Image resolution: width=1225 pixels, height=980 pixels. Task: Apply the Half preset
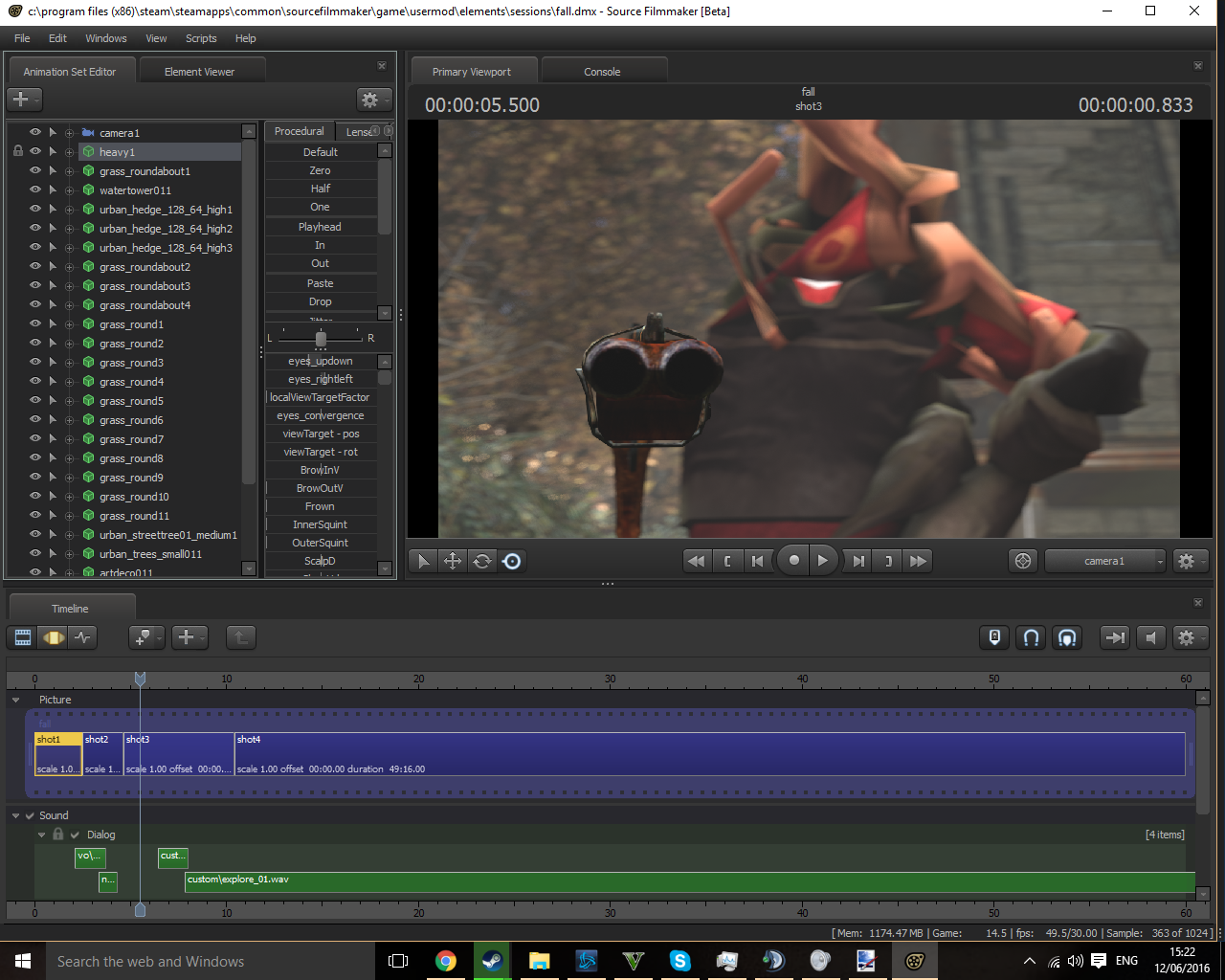[x=321, y=189]
